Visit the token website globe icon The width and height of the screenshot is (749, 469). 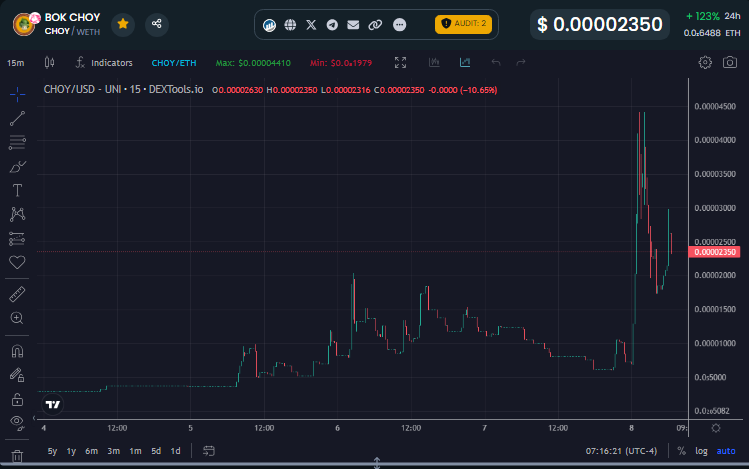pyautogui.click(x=290, y=24)
